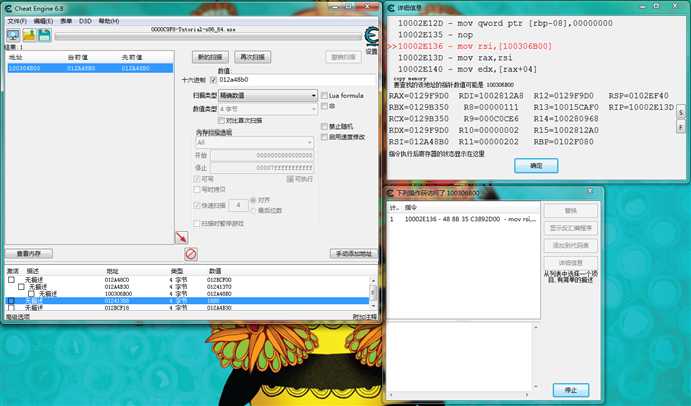Open the 表单 menu

click(x=66, y=21)
